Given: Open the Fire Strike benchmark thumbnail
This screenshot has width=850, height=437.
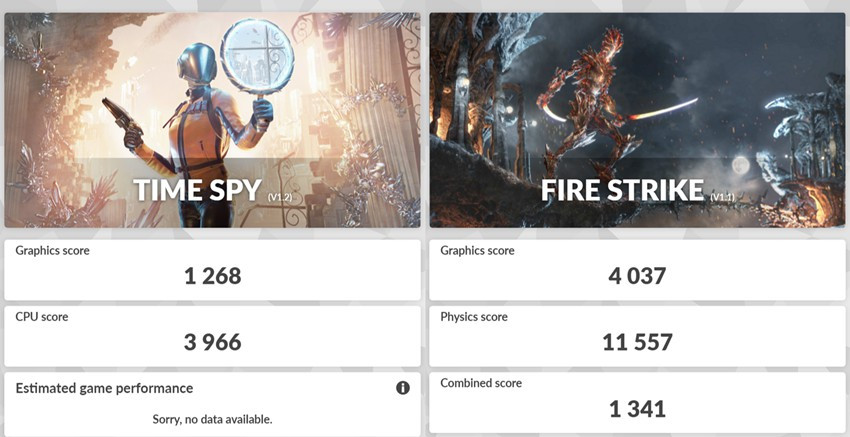Looking at the screenshot, I should [637, 120].
